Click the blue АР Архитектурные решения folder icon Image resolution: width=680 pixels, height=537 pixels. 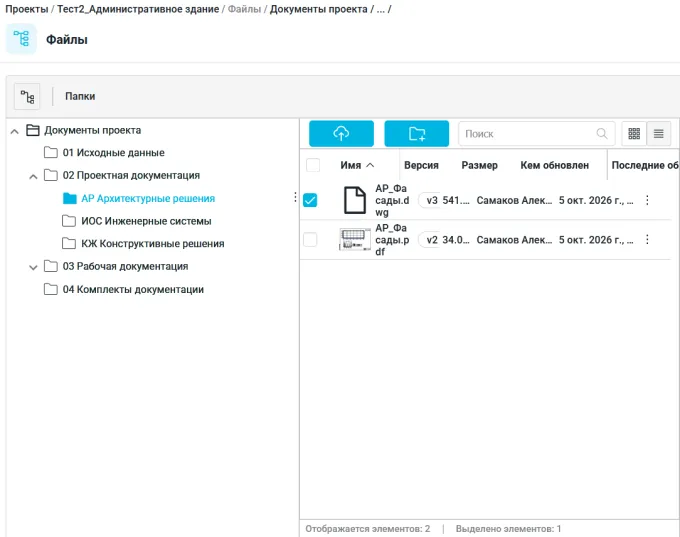[69, 198]
